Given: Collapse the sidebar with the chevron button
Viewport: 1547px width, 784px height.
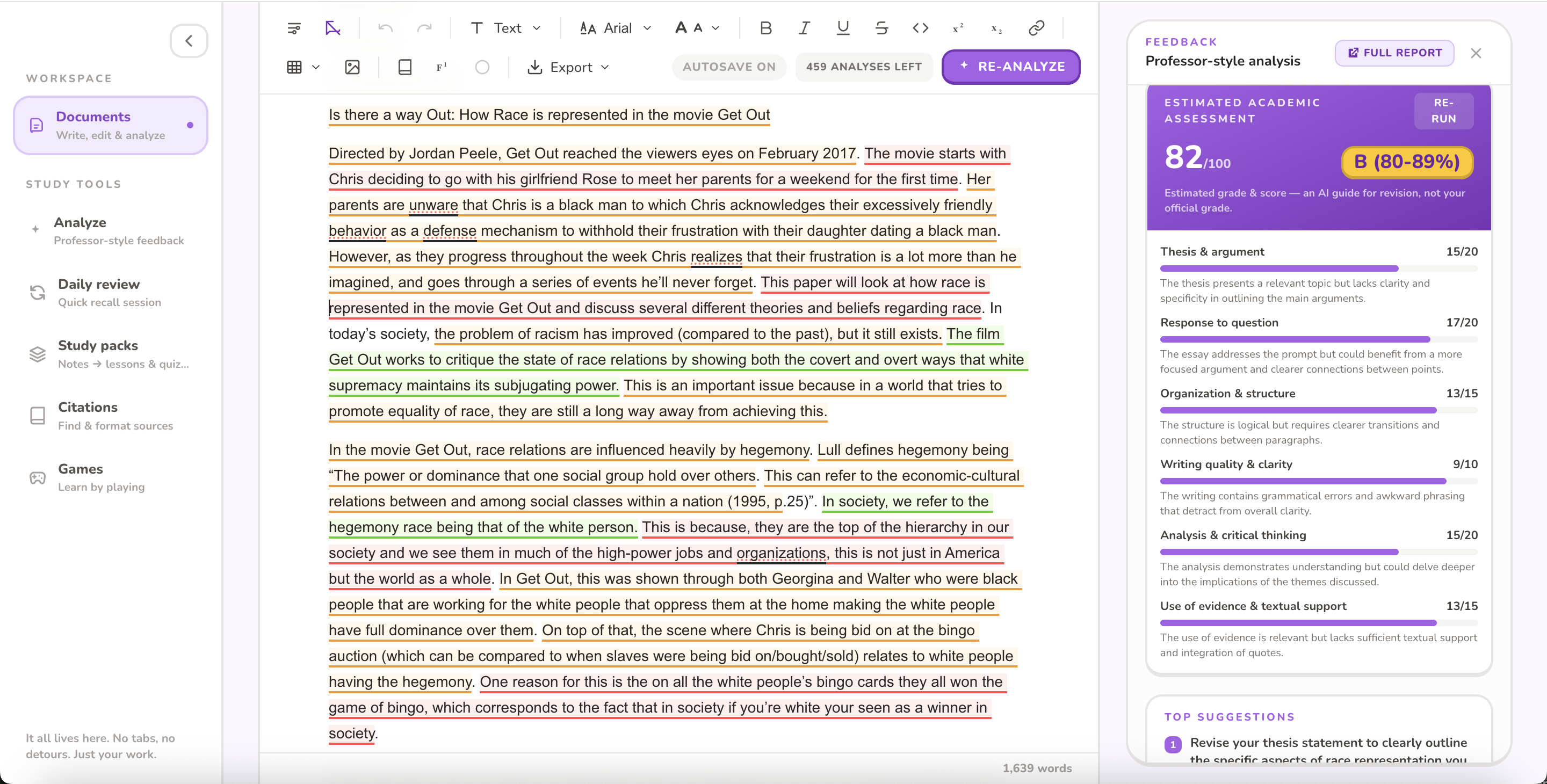Looking at the screenshot, I should [189, 41].
